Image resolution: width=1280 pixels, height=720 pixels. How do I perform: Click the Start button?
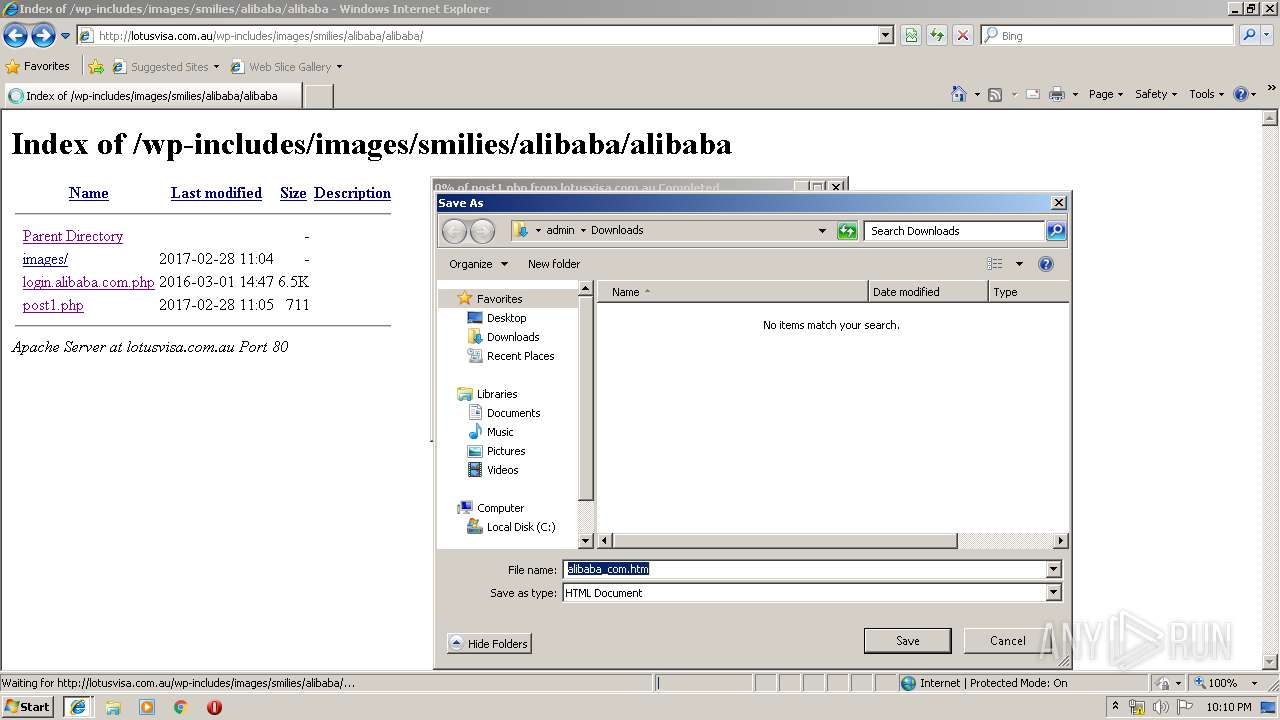click(28, 707)
